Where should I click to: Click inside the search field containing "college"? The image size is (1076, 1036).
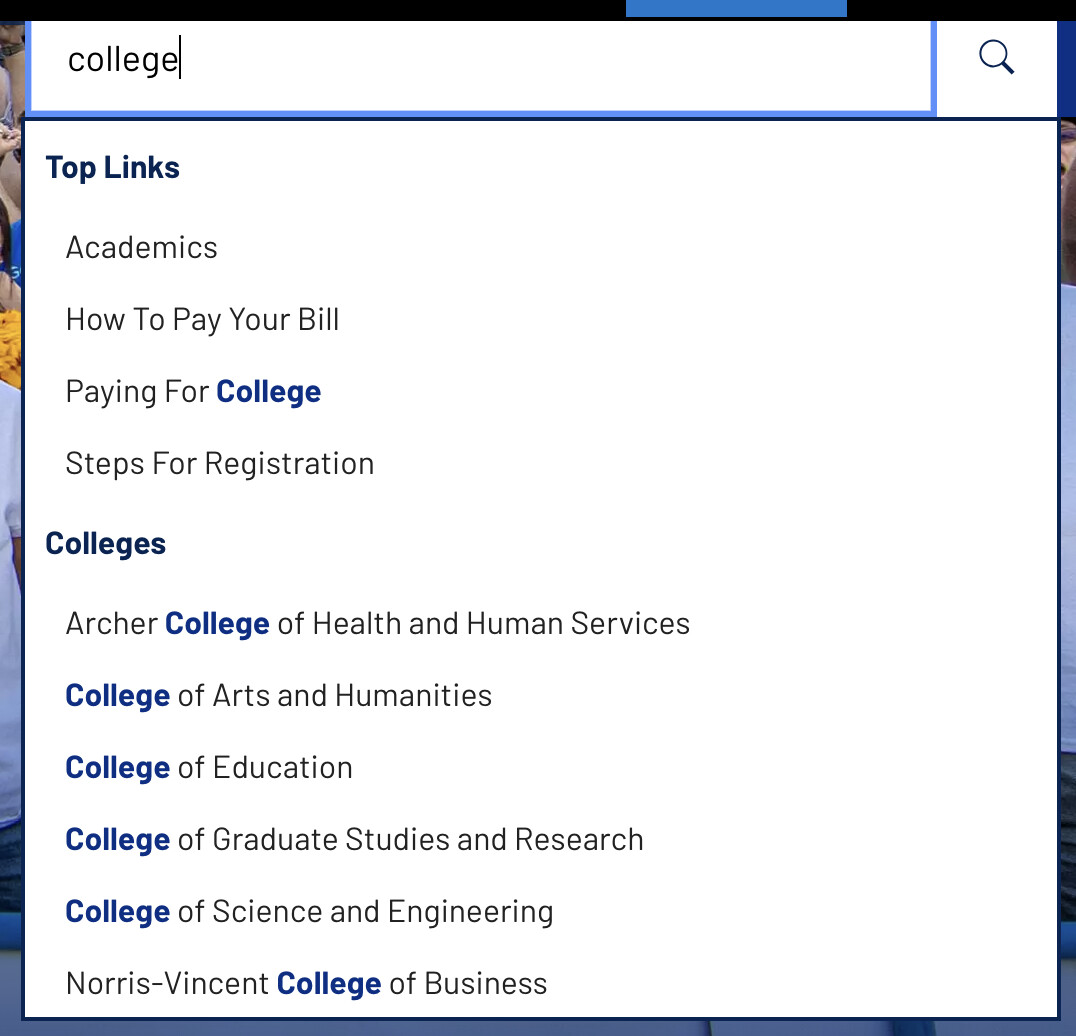(480, 62)
